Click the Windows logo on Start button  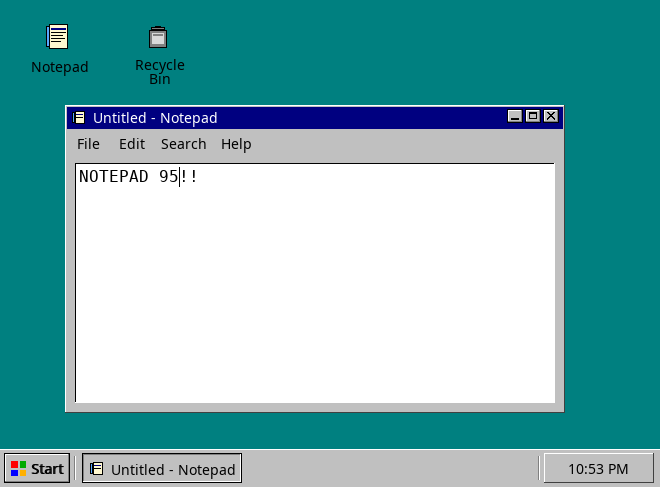click(x=19, y=468)
